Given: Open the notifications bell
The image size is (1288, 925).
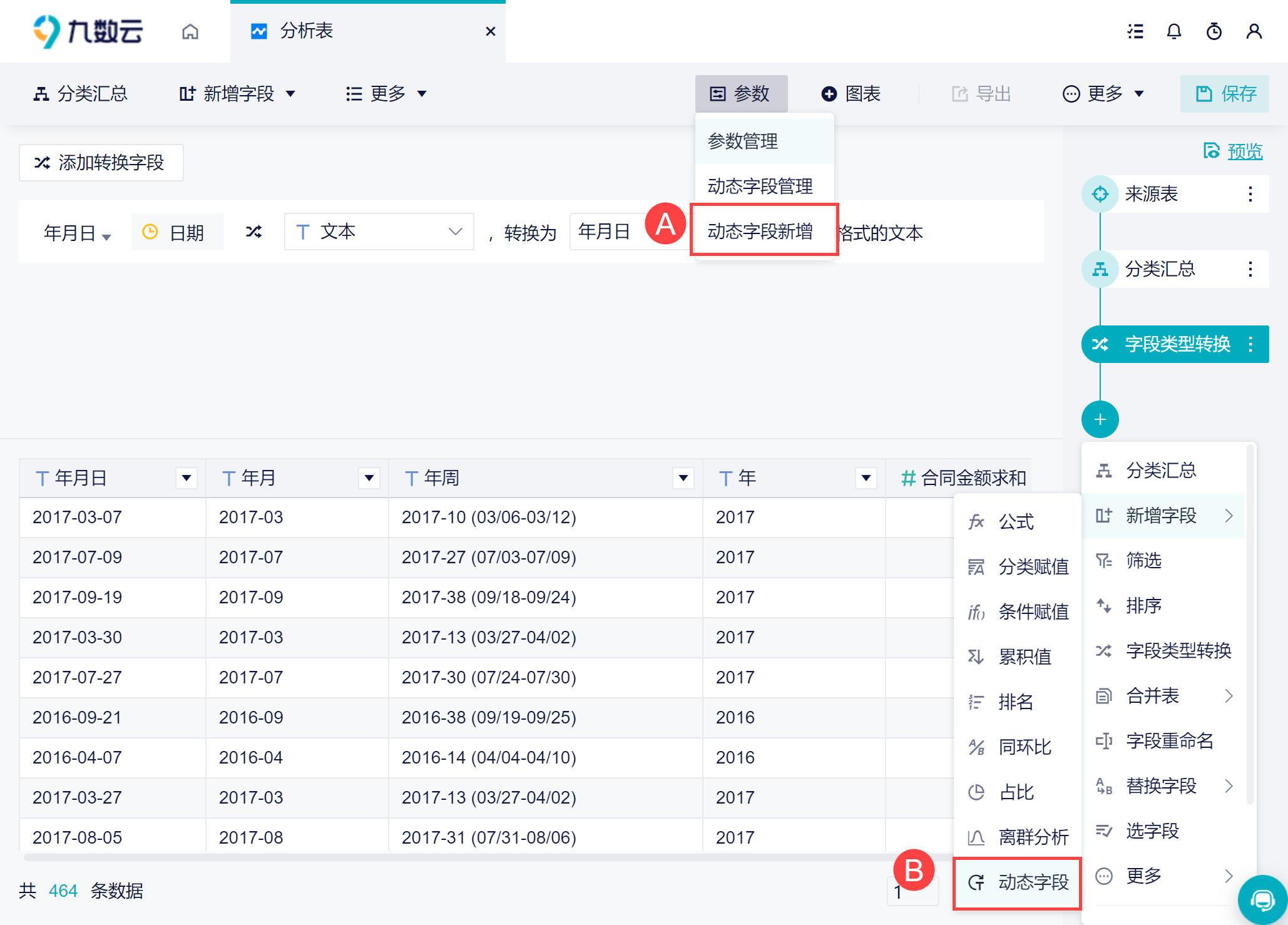Looking at the screenshot, I should point(1174,31).
